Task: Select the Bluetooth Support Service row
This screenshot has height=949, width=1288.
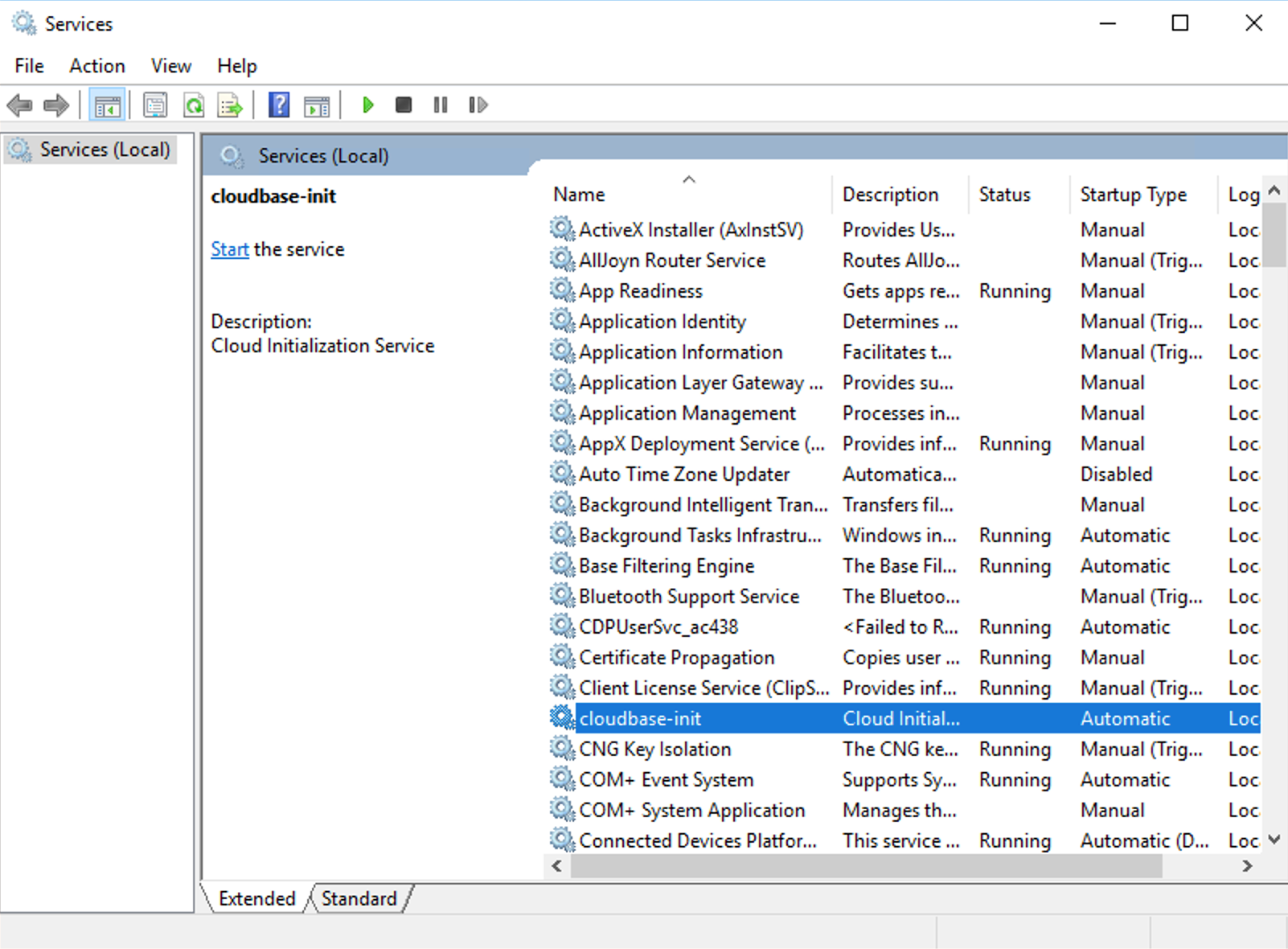Action: [688, 597]
